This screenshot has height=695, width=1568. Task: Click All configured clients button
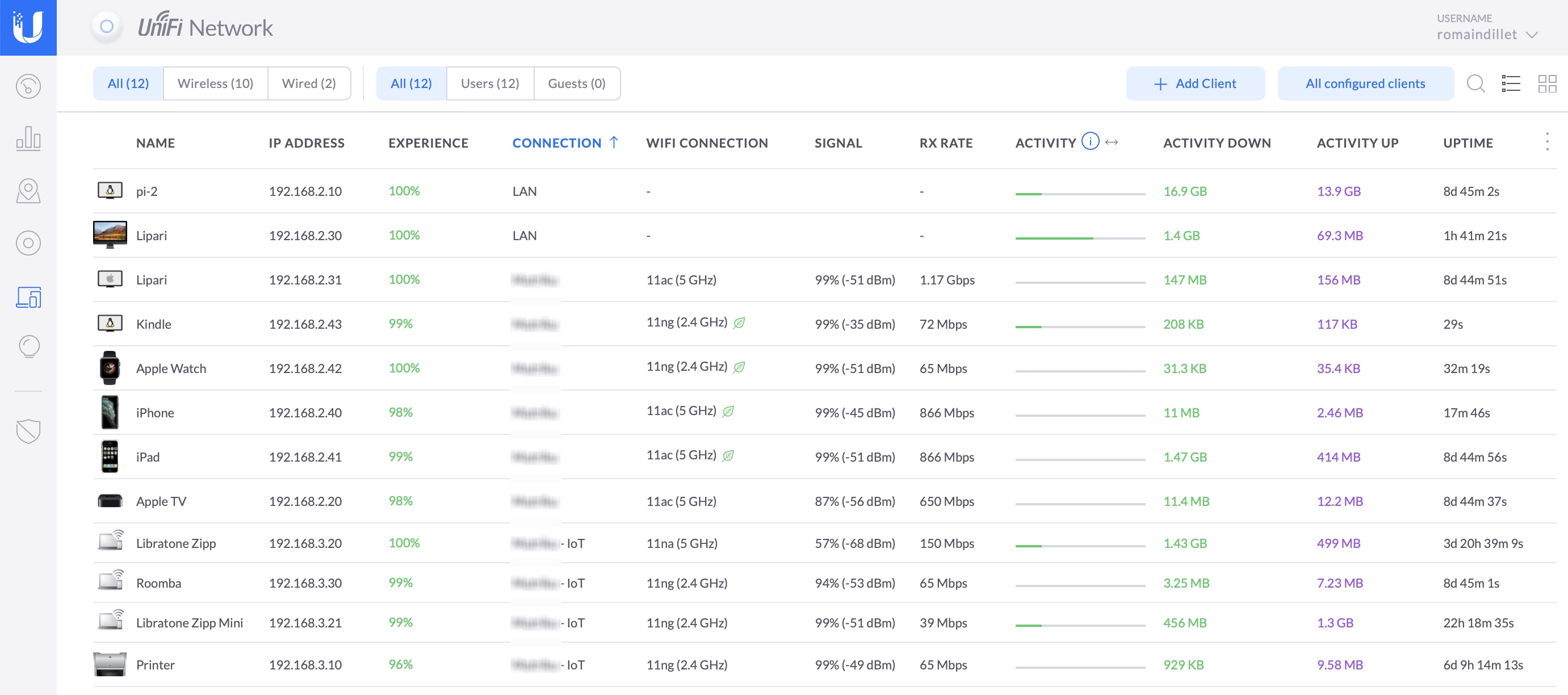1365,83
